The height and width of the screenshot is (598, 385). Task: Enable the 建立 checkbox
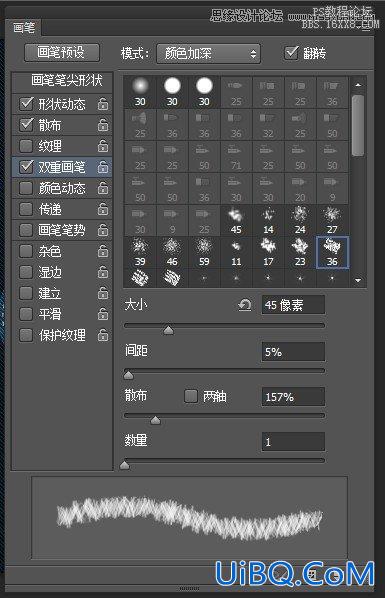pyautogui.click(x=26, y=293)
